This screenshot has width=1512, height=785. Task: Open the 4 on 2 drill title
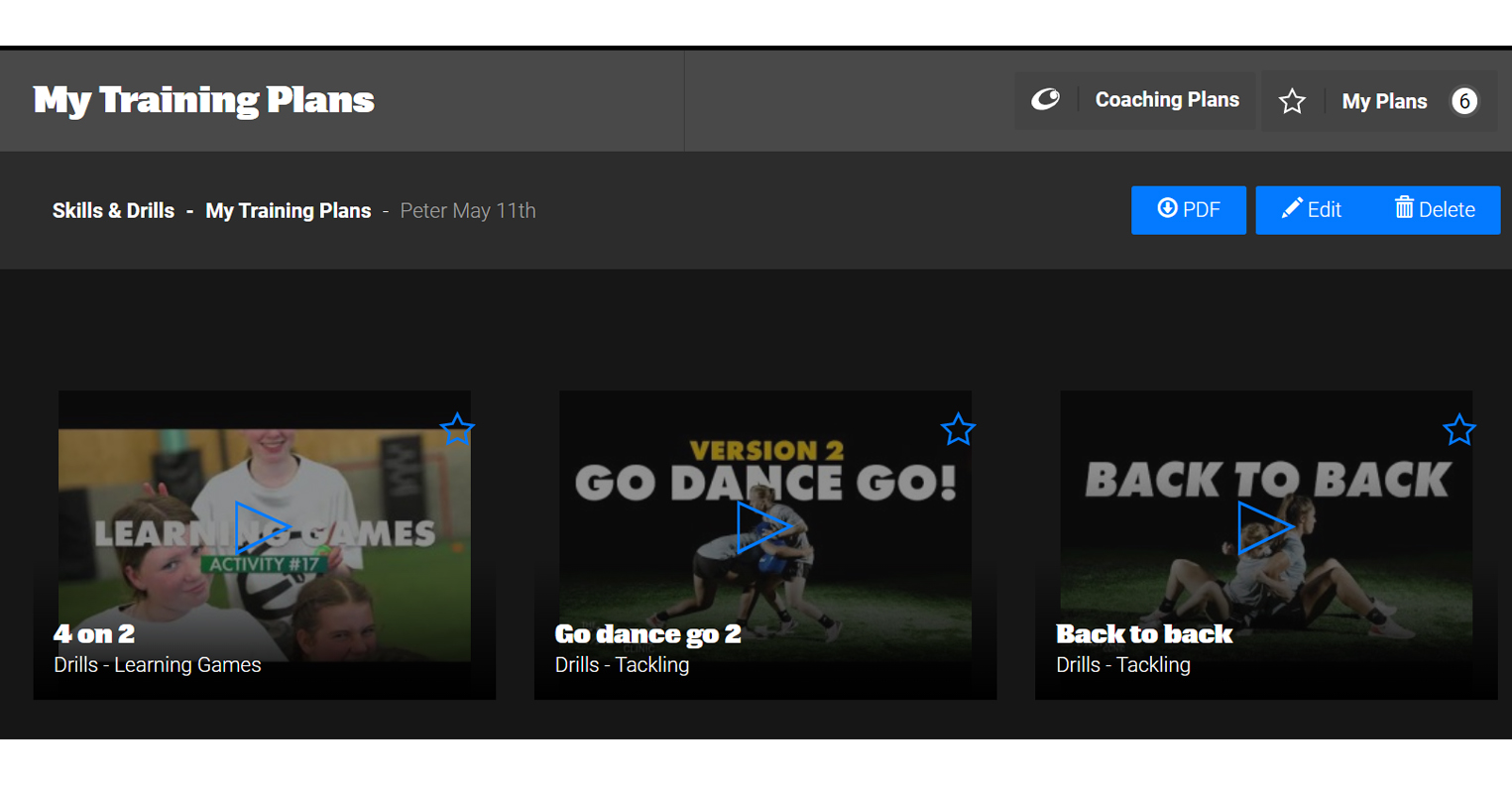(x=94, y=633)
